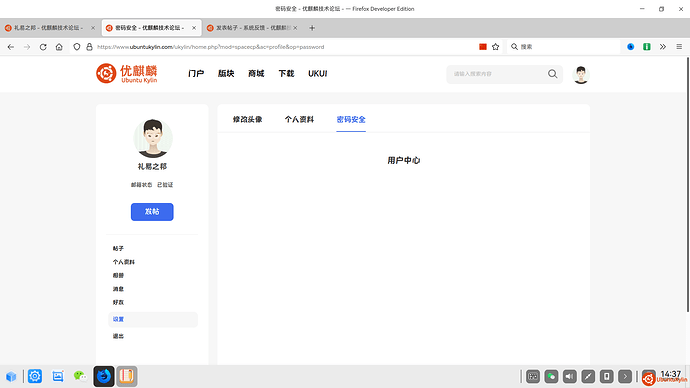Open 好友 in the sidebar

(x=118, y=302)
